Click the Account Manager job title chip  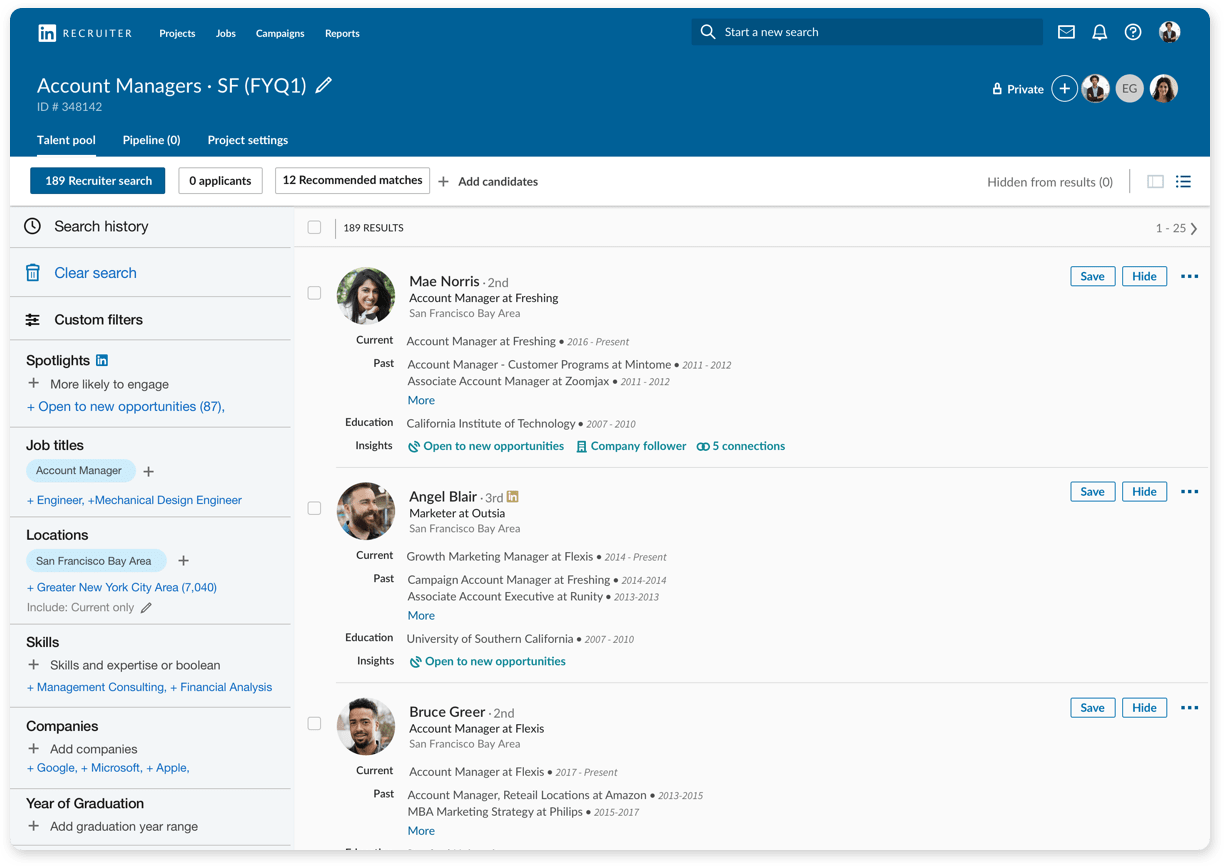(x=79, y=471)
